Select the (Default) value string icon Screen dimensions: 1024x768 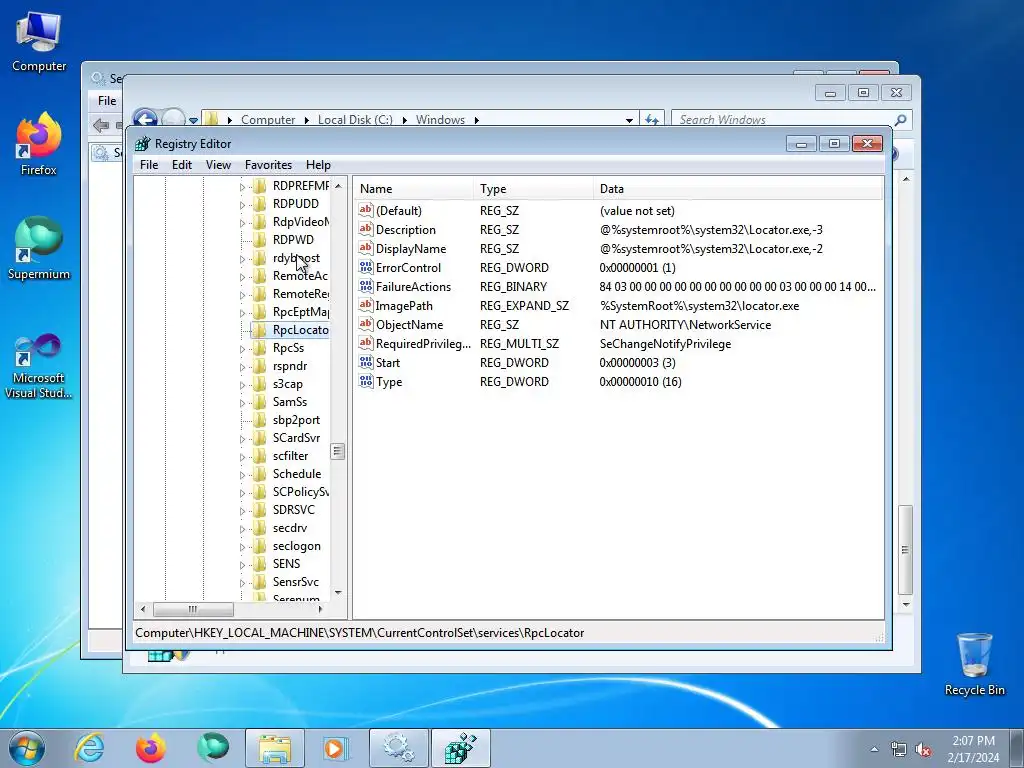(366, 210)
